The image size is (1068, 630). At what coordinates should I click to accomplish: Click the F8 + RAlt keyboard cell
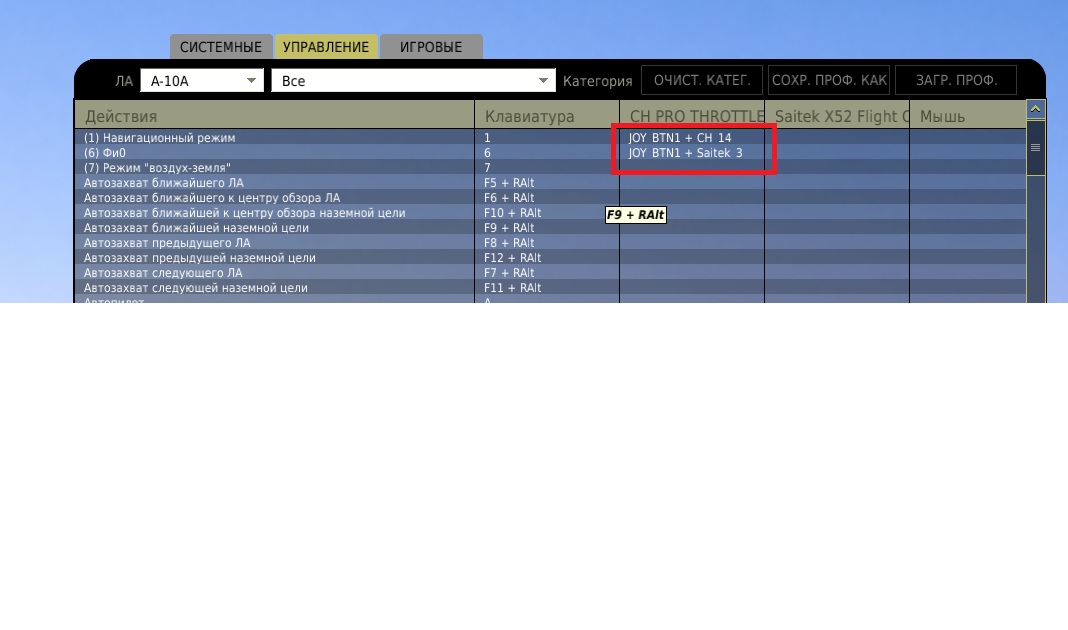[x=547, y=242]
